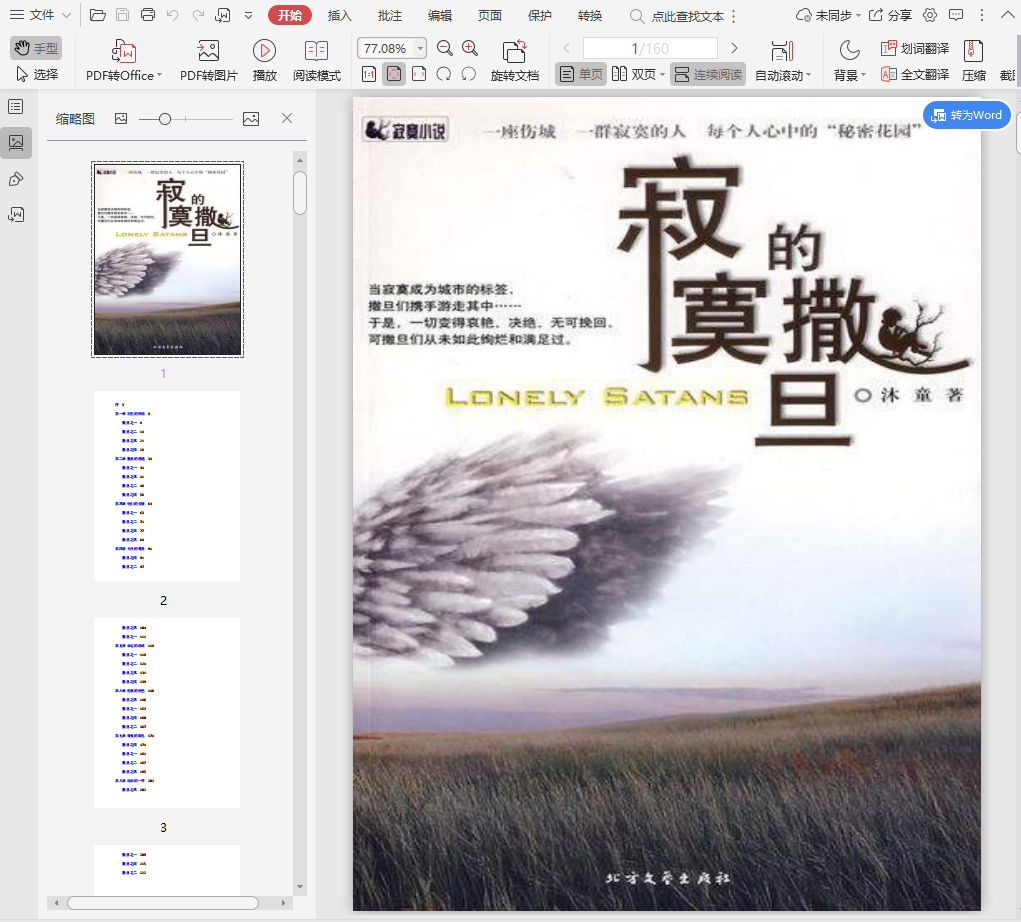Screen dimensions: 1021x922
Task: Click the page number input field
Action: (x=650, y=48)
